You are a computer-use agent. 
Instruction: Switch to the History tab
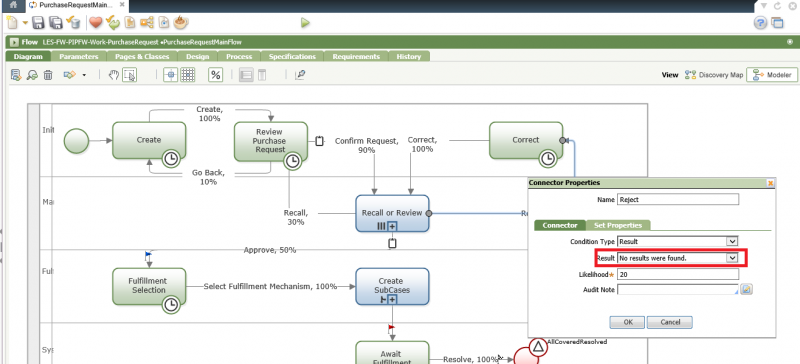pyautogui.click(x=409, y=57)
